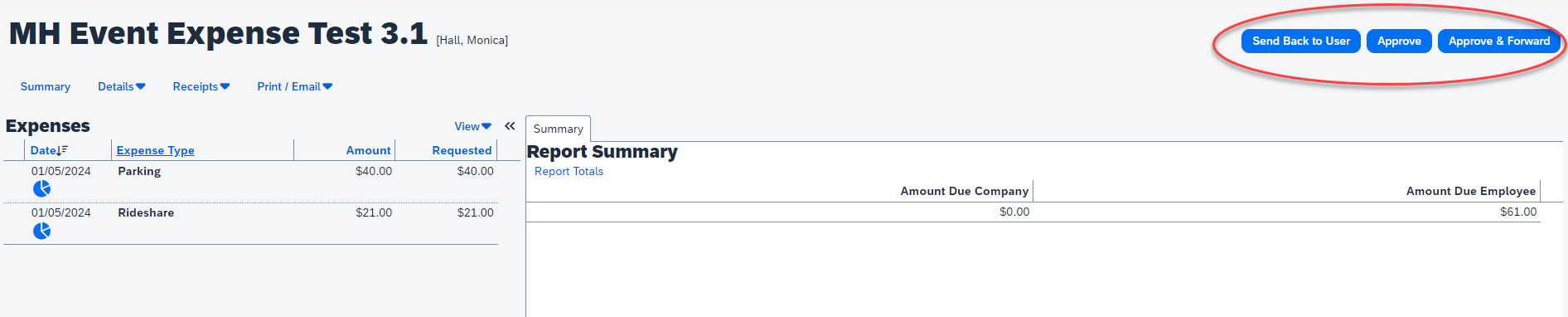This screenshot has height=317, width=1568.
Task: Open the Receipts dropdown menu
Action: 201,86
